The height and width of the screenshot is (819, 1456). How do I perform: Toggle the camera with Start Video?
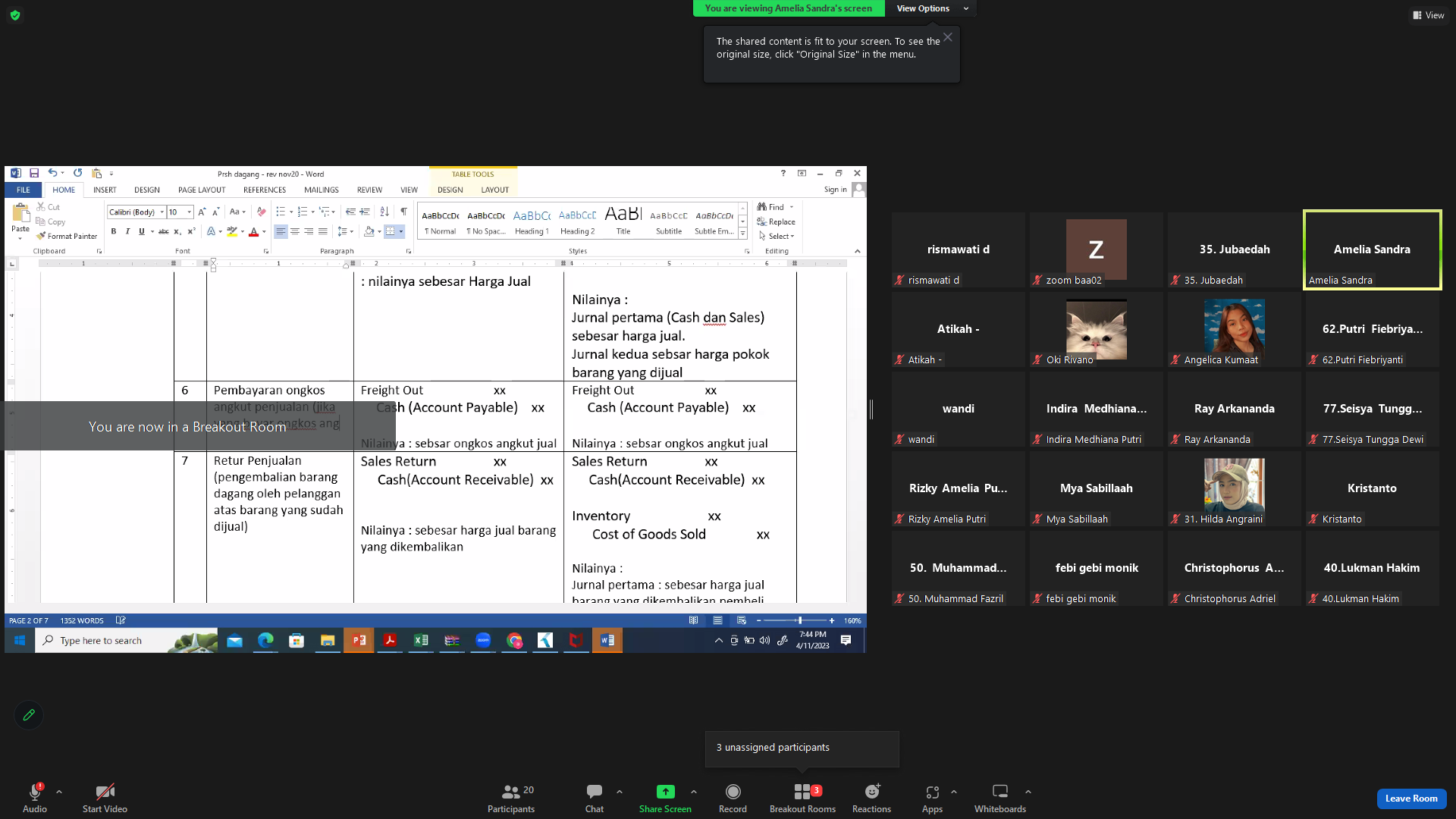pos(105,798)
